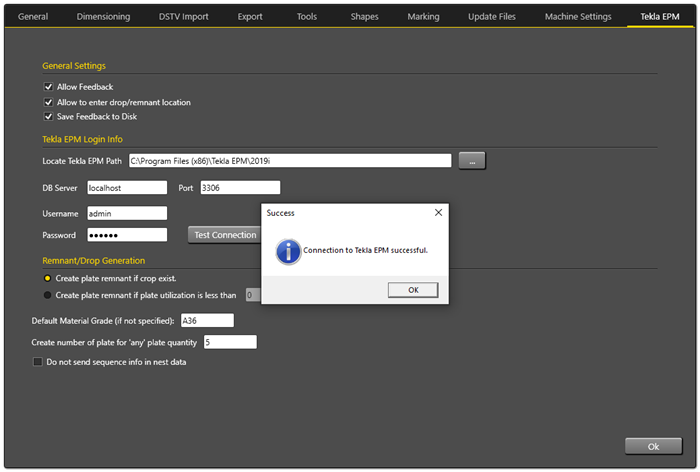Click the Remnant/Drop Generation heading

pyautogui.click(x=94, y=260)
